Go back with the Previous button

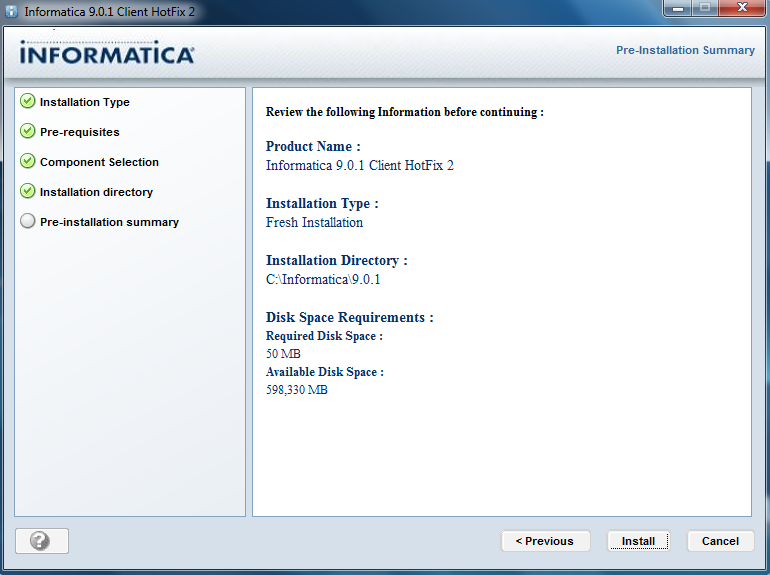(x=545, y=541)
